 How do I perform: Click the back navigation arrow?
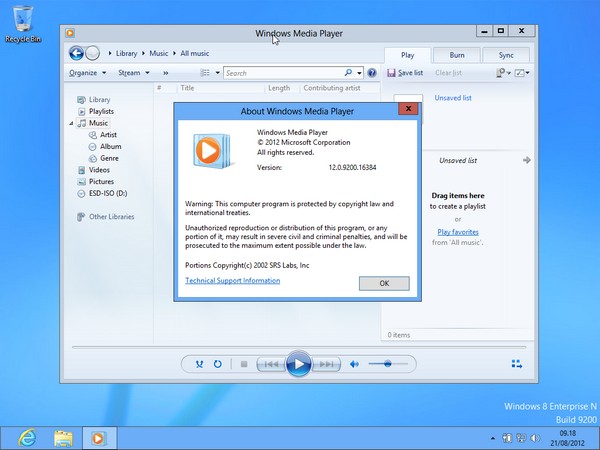(77, 53)
